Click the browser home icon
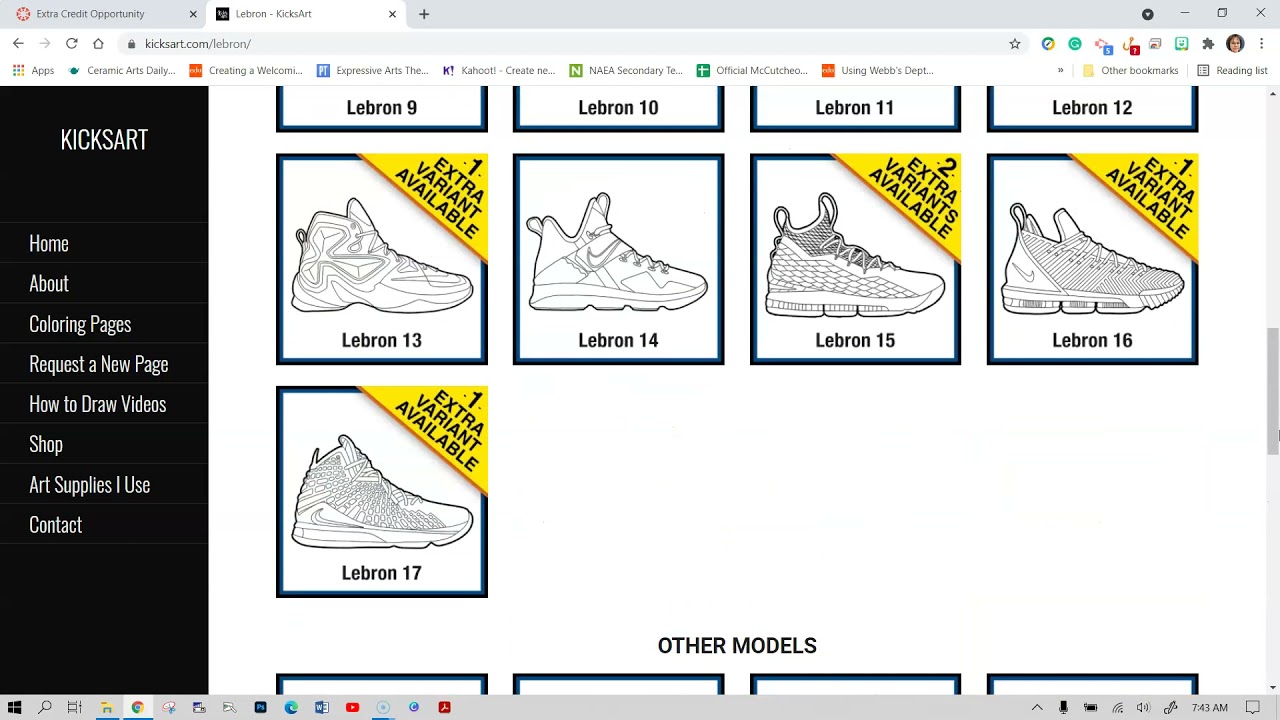Screen dimensions: 1280x720 pos(98,43)
